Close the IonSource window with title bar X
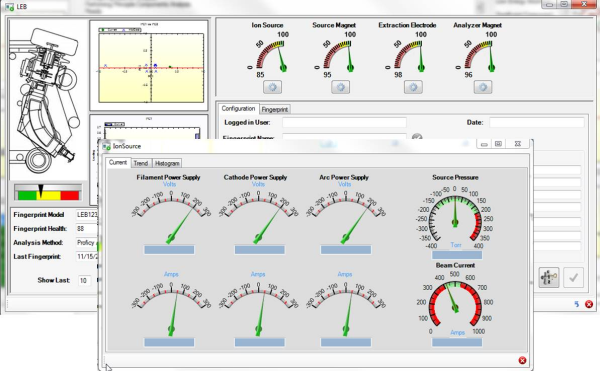 click(x=517, y=144)
